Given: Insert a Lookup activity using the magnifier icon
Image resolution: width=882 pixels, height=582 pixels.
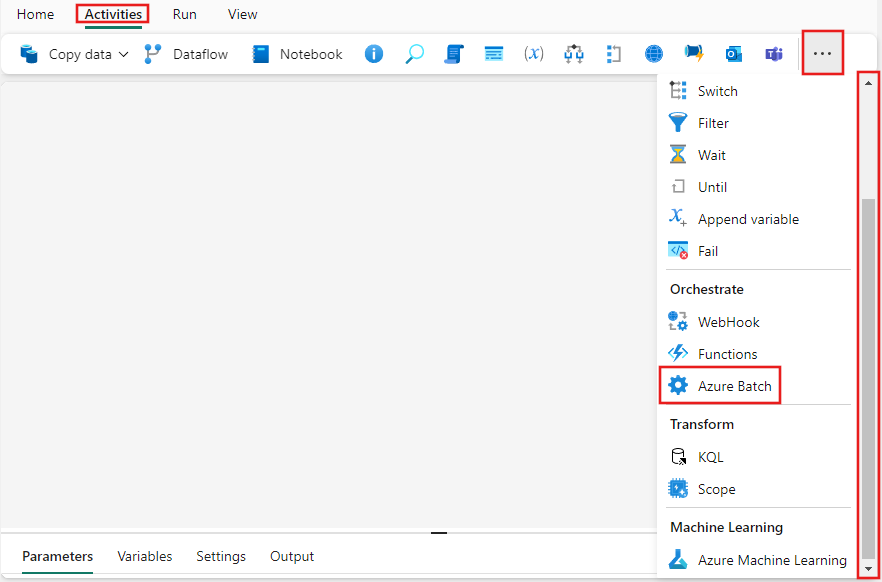Looking at the screenshot, I should pos(414,54).
